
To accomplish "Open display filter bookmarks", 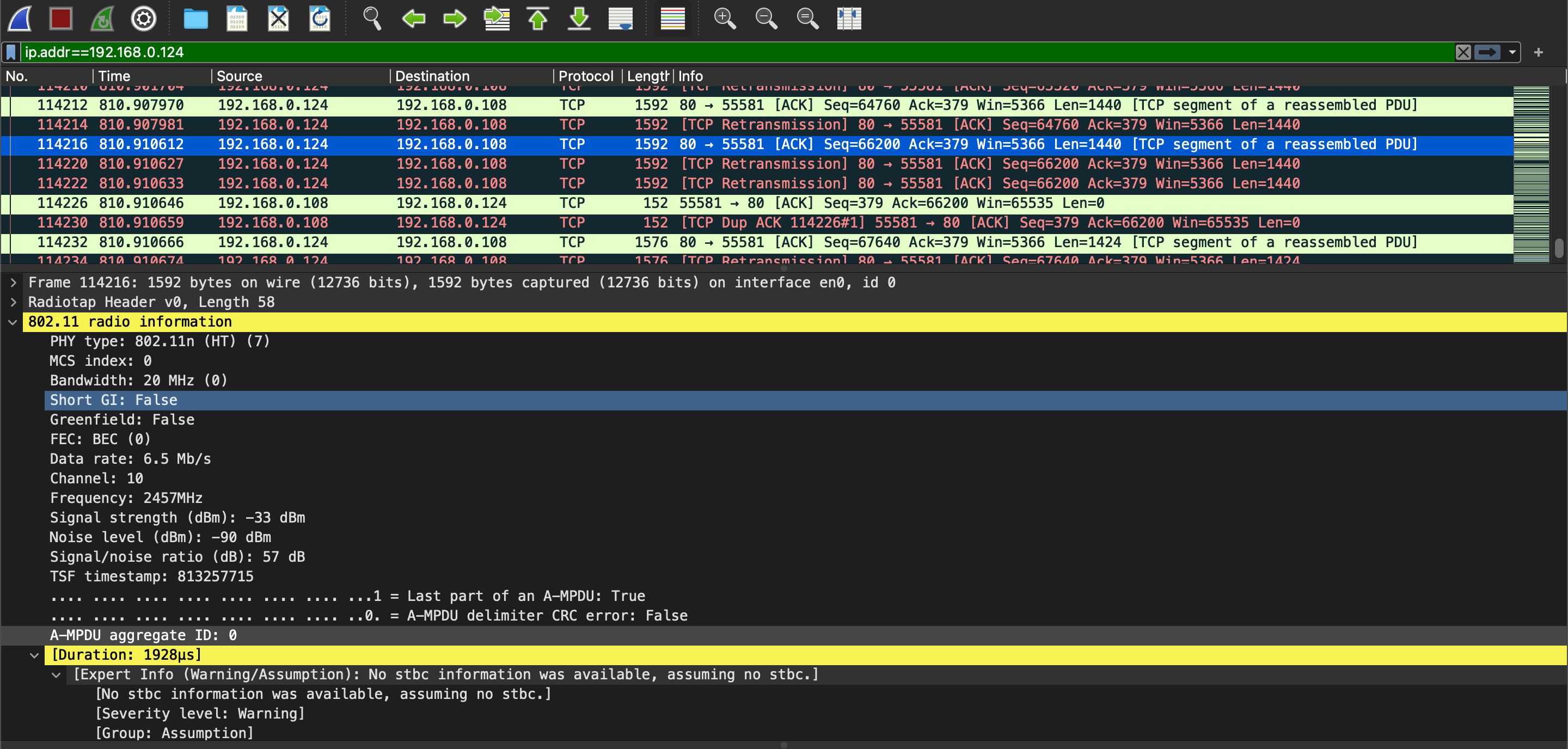I will tap(11, 52).
